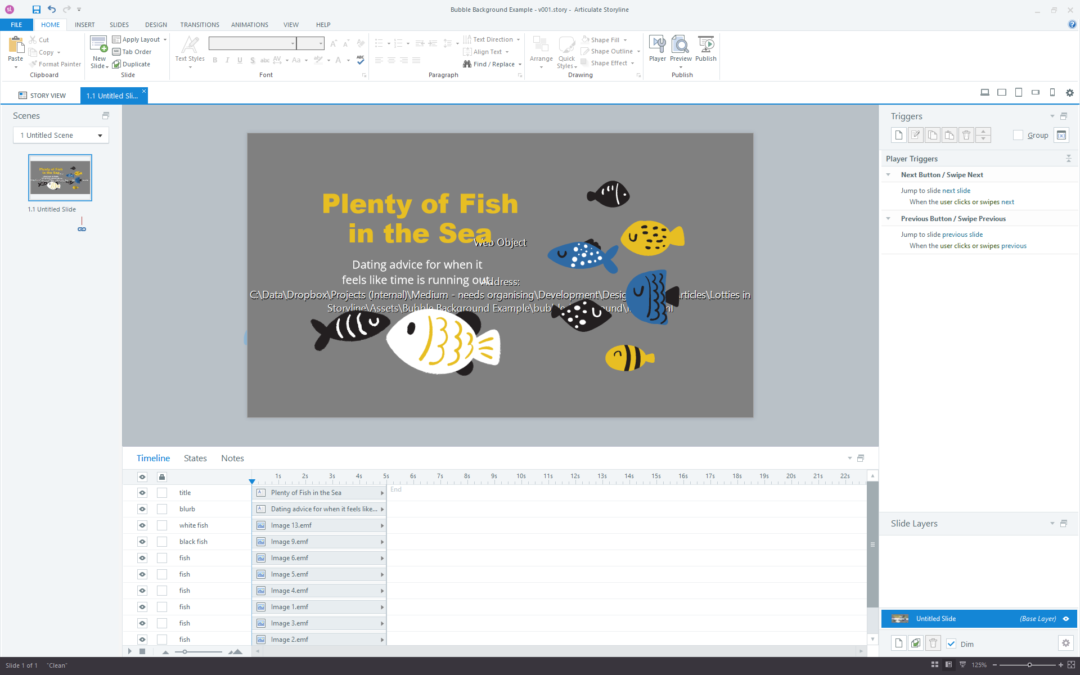Create a new trigger in Triggers panel
This screenshot has width=1080, height=675.
[x=898, y=135]
